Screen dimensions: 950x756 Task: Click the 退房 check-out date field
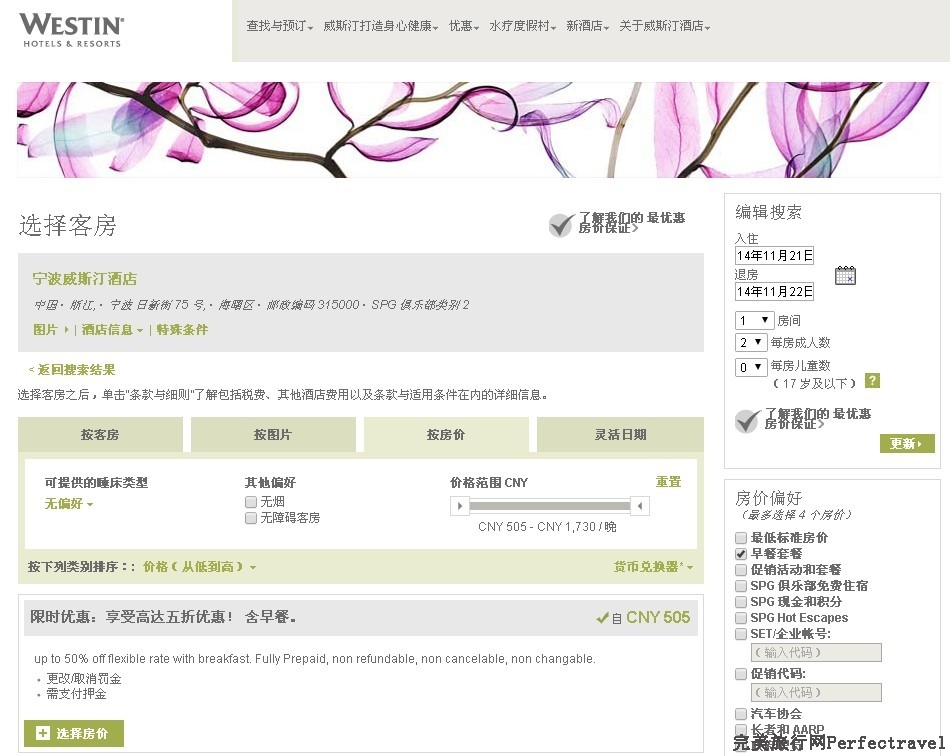tap(774, 291)
